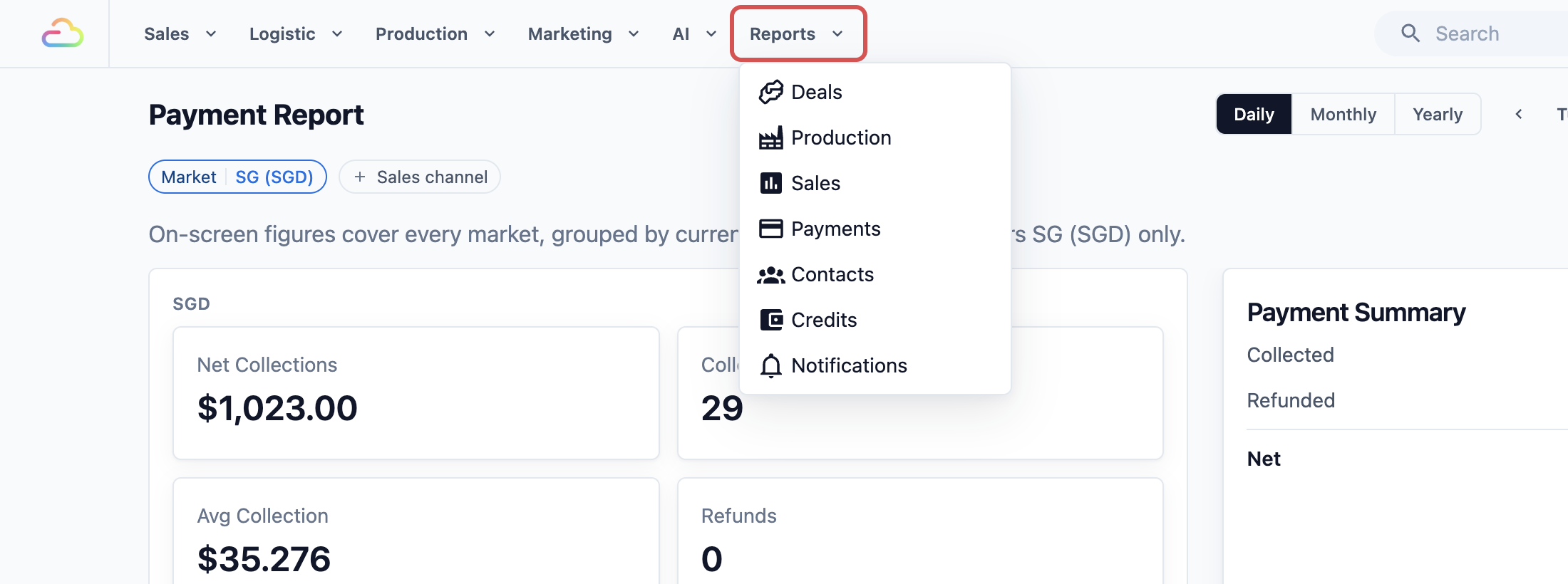Focus the Search input field
This screenshot has height=584, width=1568.
[x=1471, y=33]
